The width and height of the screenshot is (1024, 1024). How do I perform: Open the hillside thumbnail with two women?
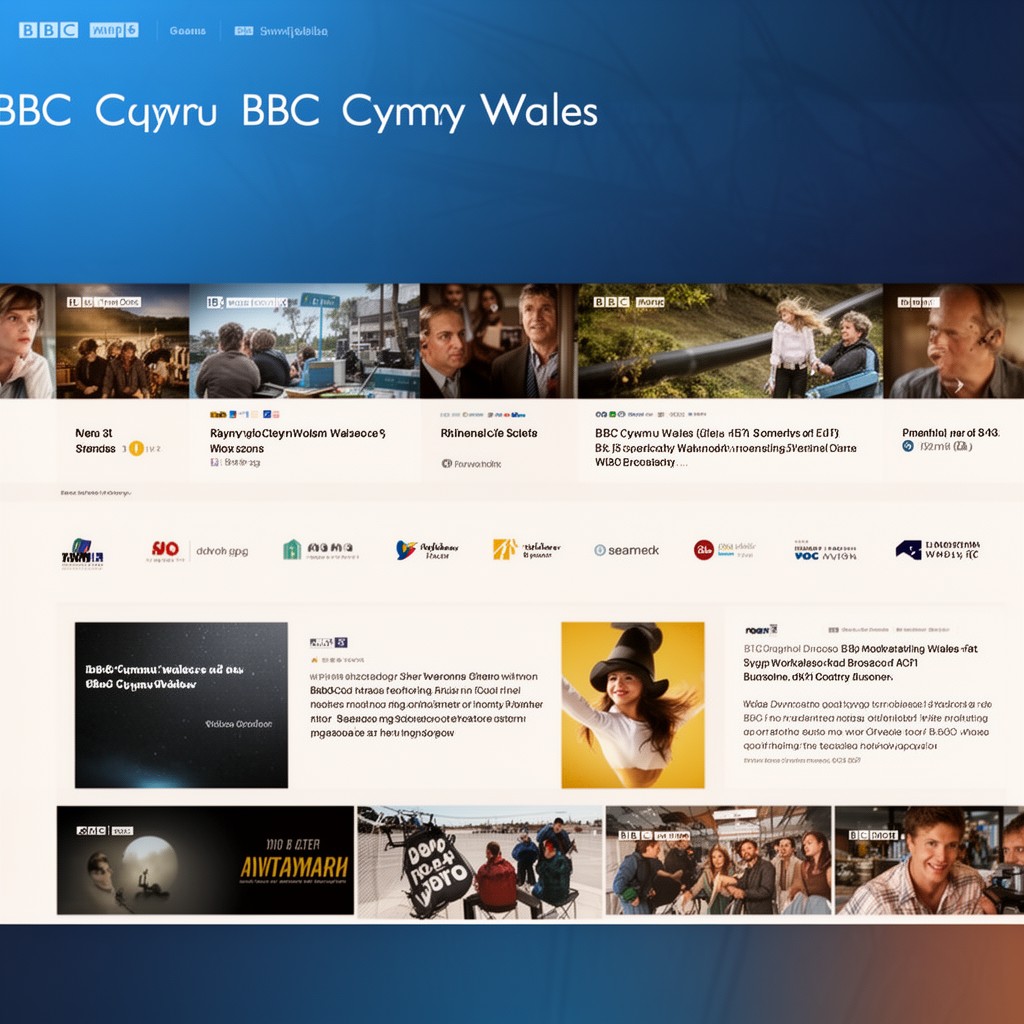730,341
